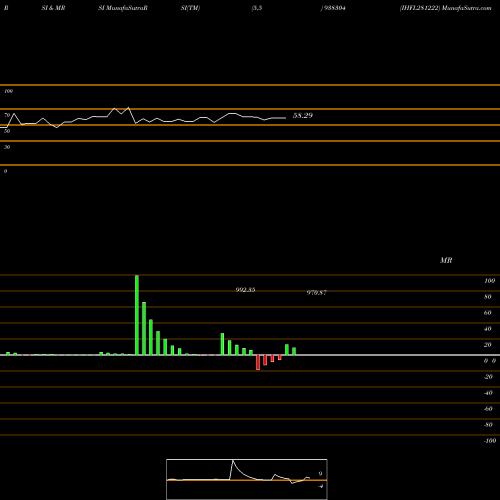This screenshot has height=500, width=500.
Task: Click the MR axis label -100
Action: tap(490, 441)
